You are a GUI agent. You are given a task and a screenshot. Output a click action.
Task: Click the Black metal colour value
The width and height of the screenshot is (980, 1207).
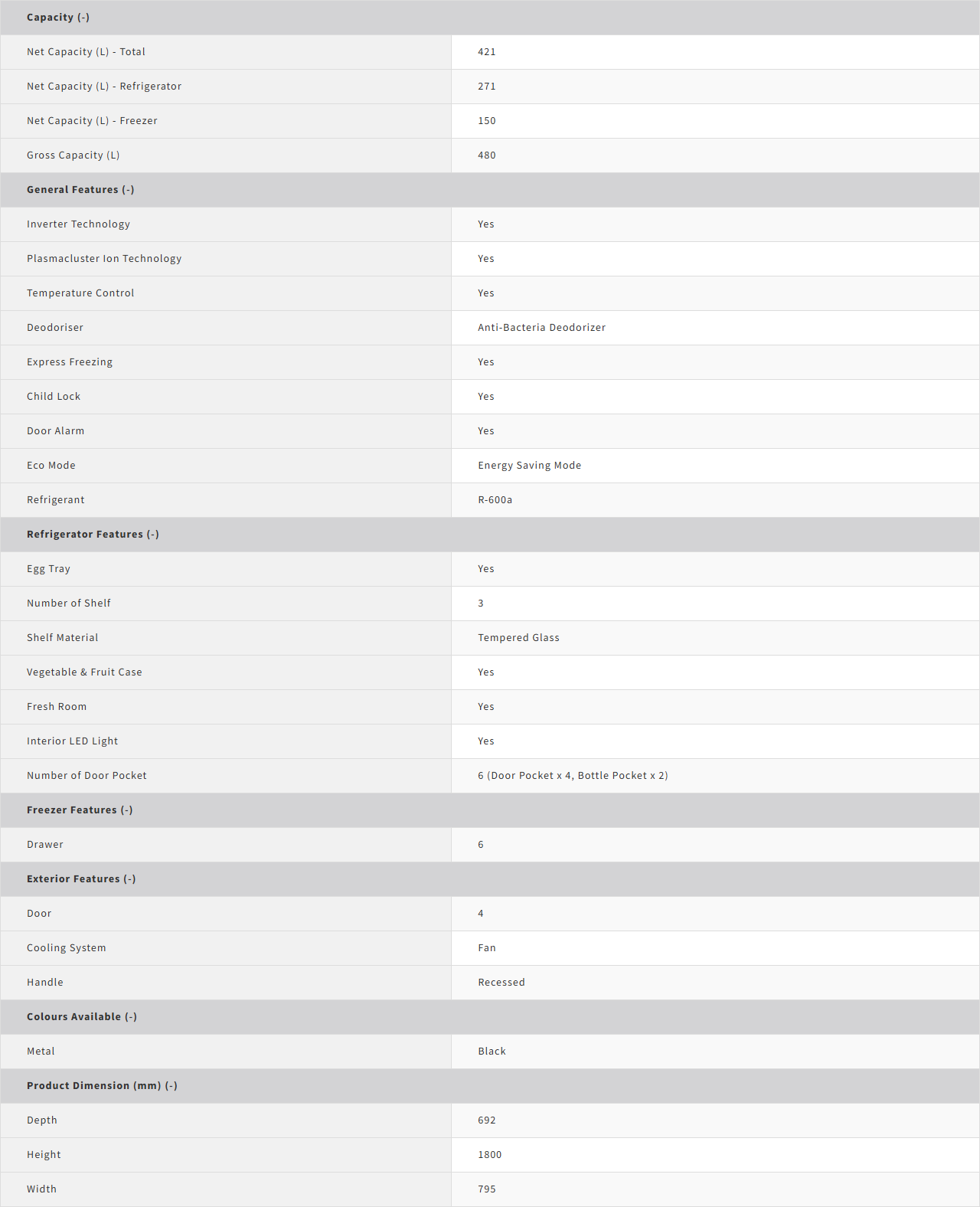492,1052
